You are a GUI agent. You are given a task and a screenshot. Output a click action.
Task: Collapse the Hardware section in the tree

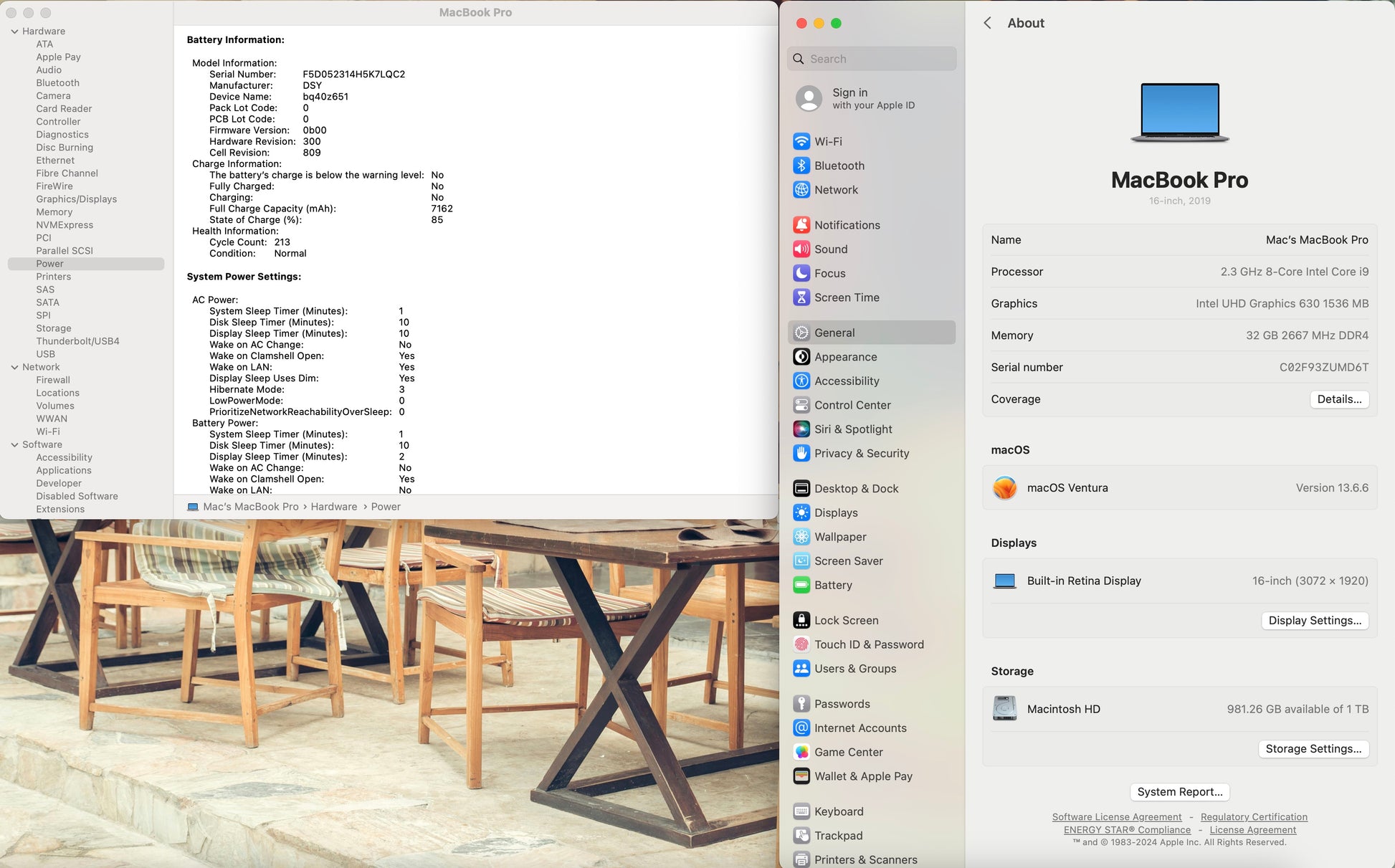pos(14,32)
